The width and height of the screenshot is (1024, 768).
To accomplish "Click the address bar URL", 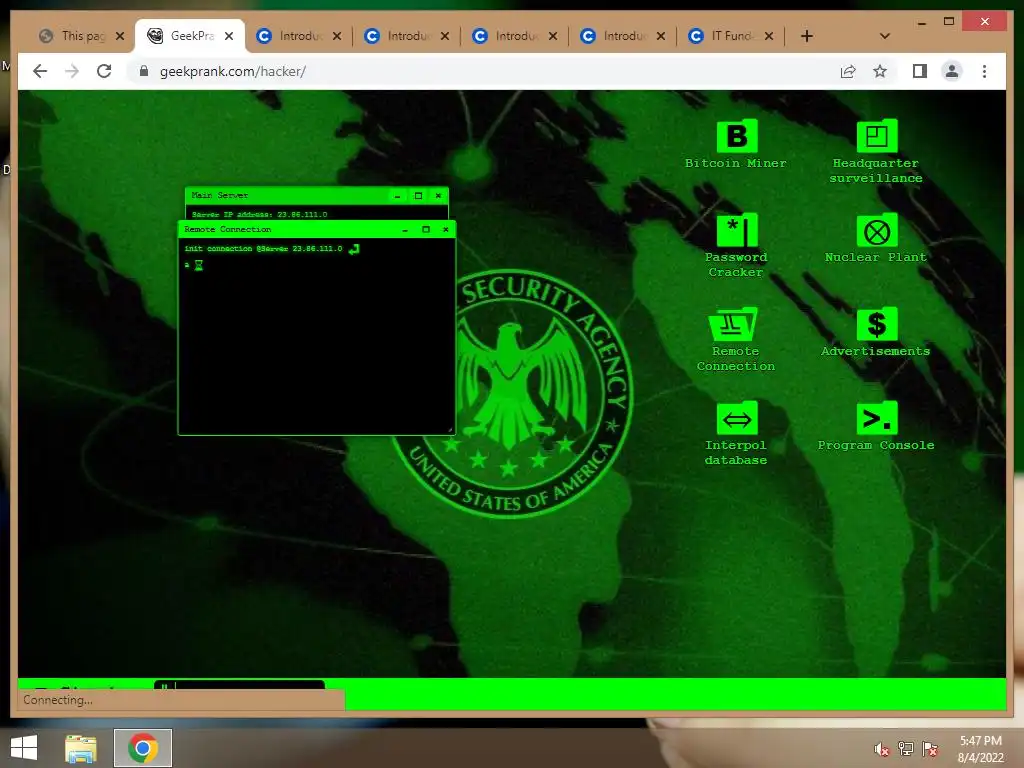I will [232, 71].
